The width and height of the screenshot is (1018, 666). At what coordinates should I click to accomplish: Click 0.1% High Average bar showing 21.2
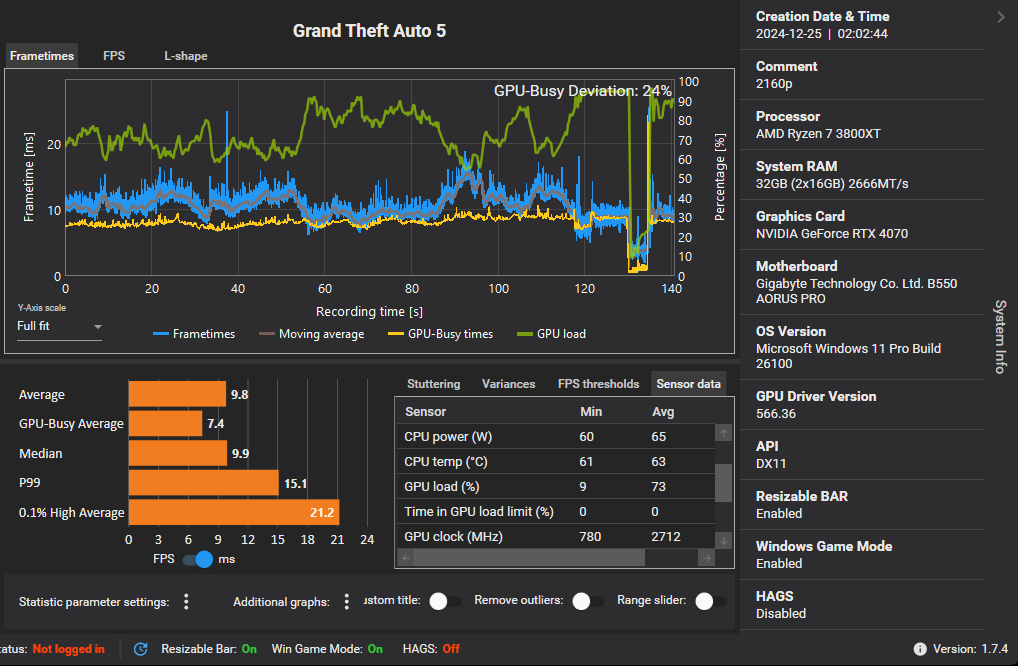click(234, 512)
